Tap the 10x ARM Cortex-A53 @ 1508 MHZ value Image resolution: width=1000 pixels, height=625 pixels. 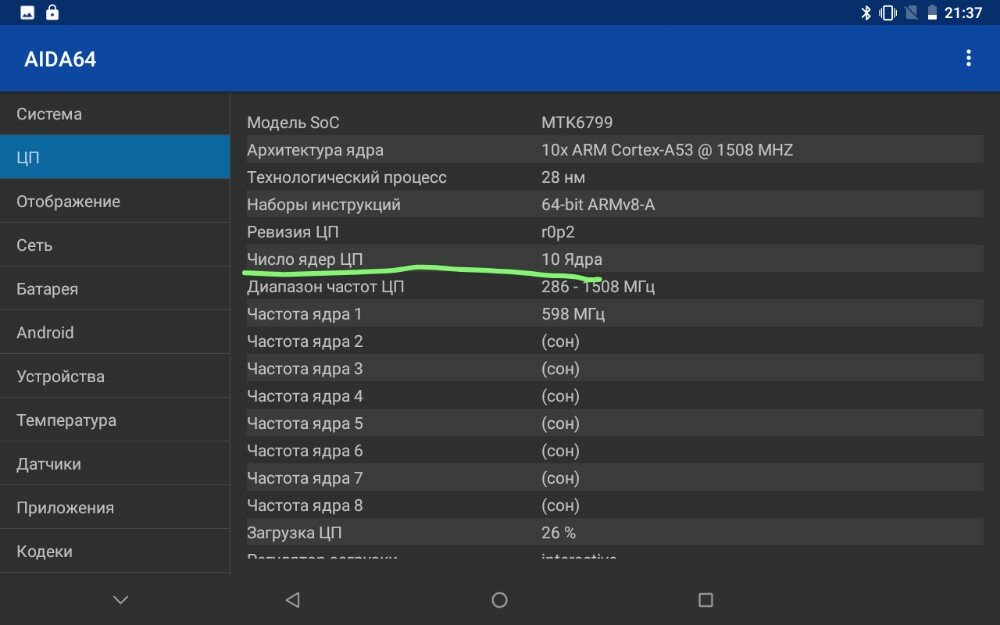click(667, 150)
